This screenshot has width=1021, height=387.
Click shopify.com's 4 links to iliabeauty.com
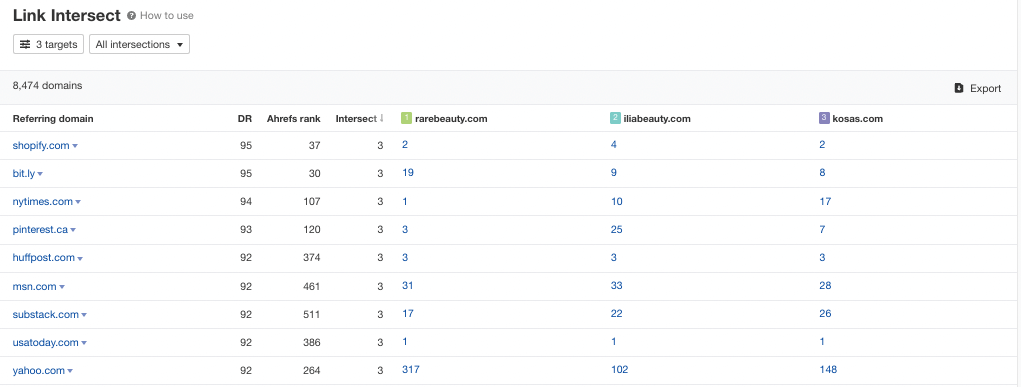(614, 145)
